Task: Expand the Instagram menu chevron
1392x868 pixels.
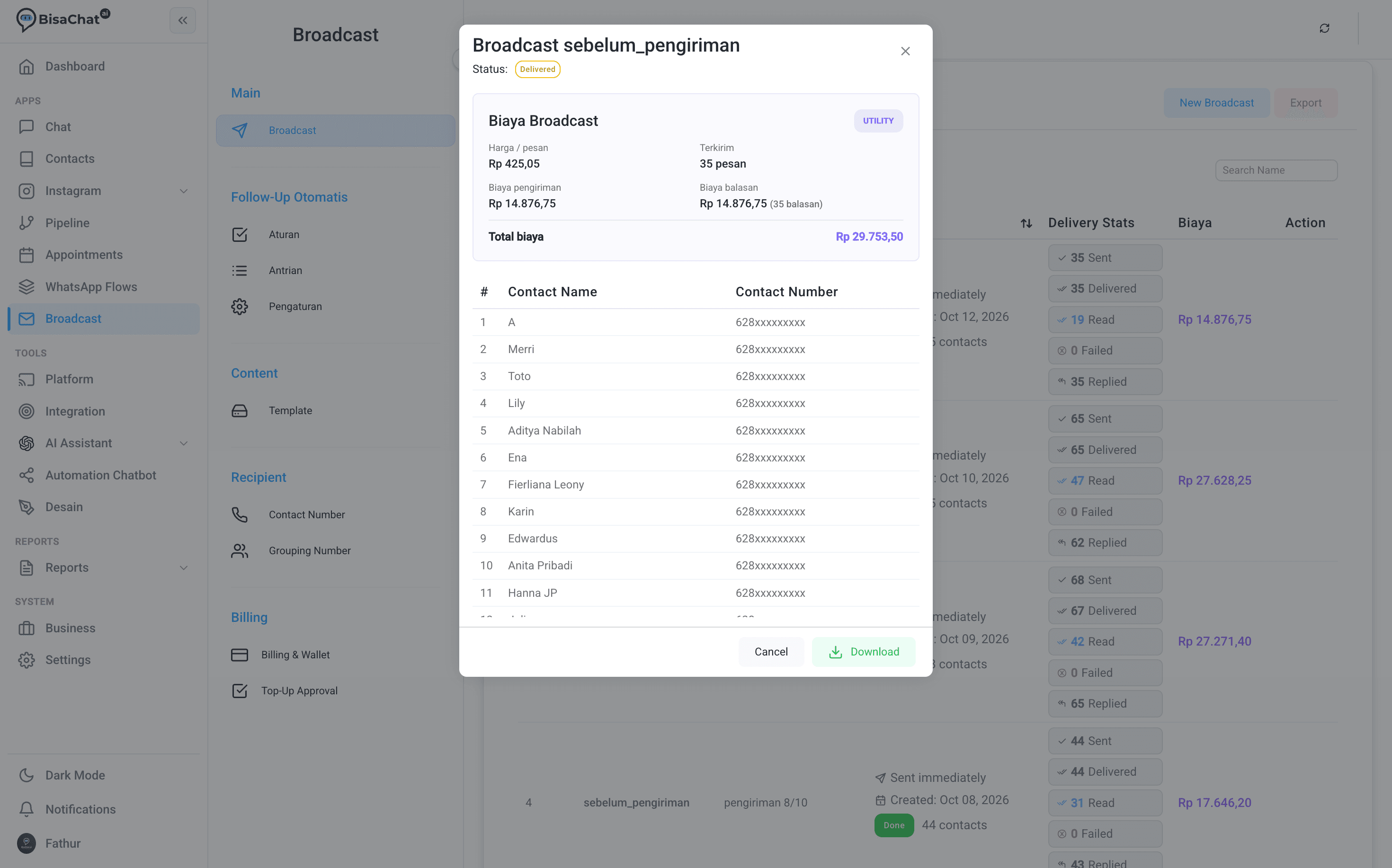Action: pos(184,191)
